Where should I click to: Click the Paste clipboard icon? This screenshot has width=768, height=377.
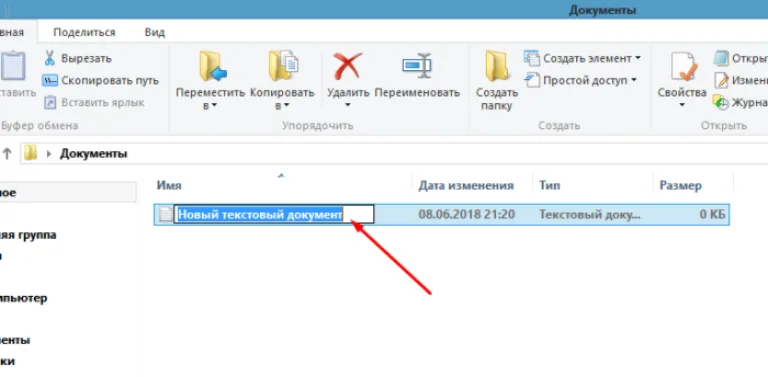(x=13, y=66)
